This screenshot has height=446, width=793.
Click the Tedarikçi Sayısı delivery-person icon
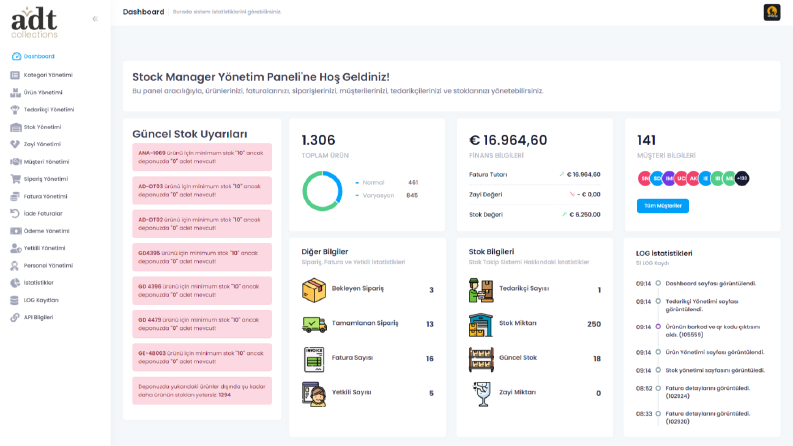(x=481, y=290)
